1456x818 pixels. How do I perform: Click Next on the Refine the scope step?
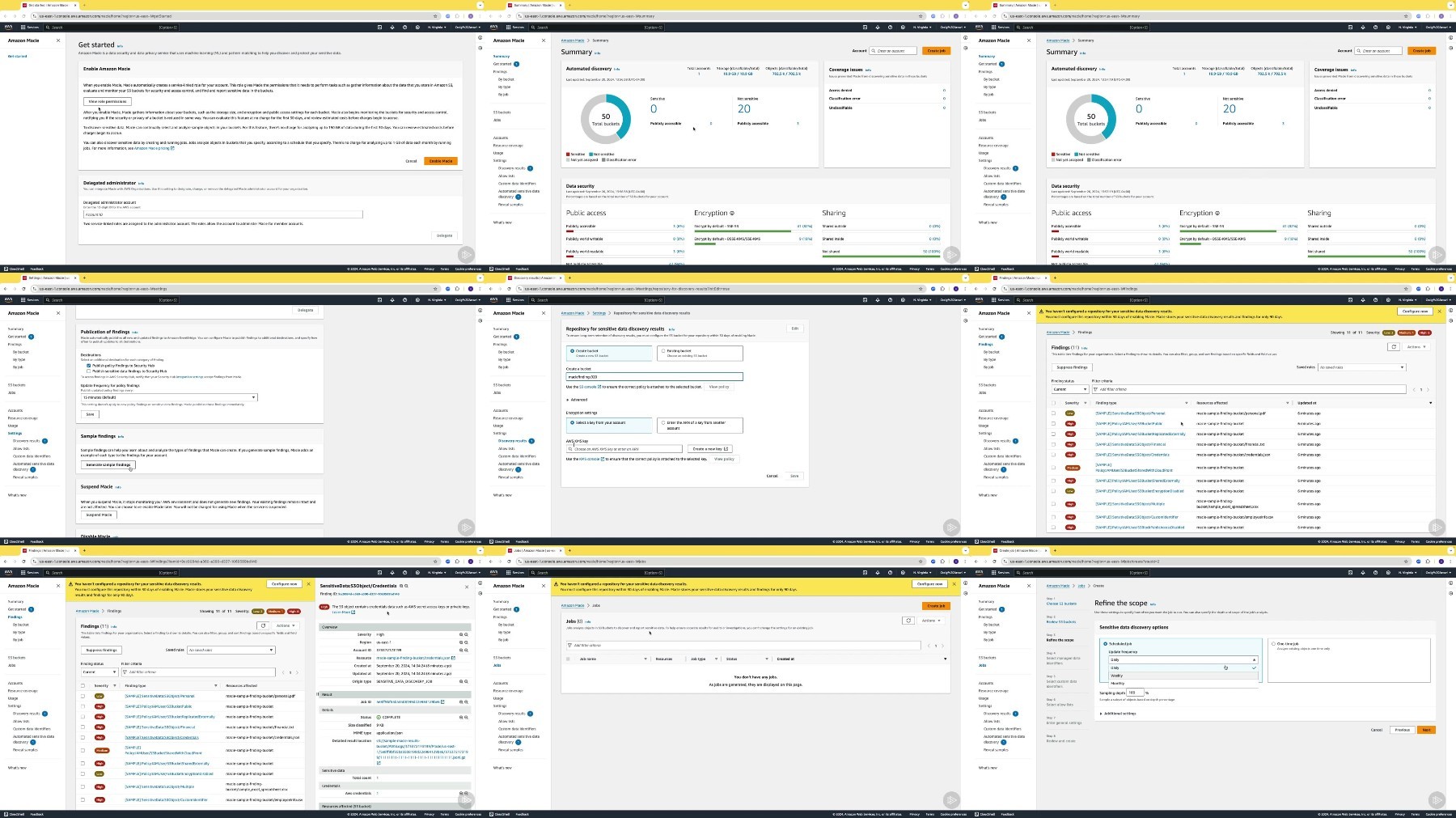(x=1426, y=730)
